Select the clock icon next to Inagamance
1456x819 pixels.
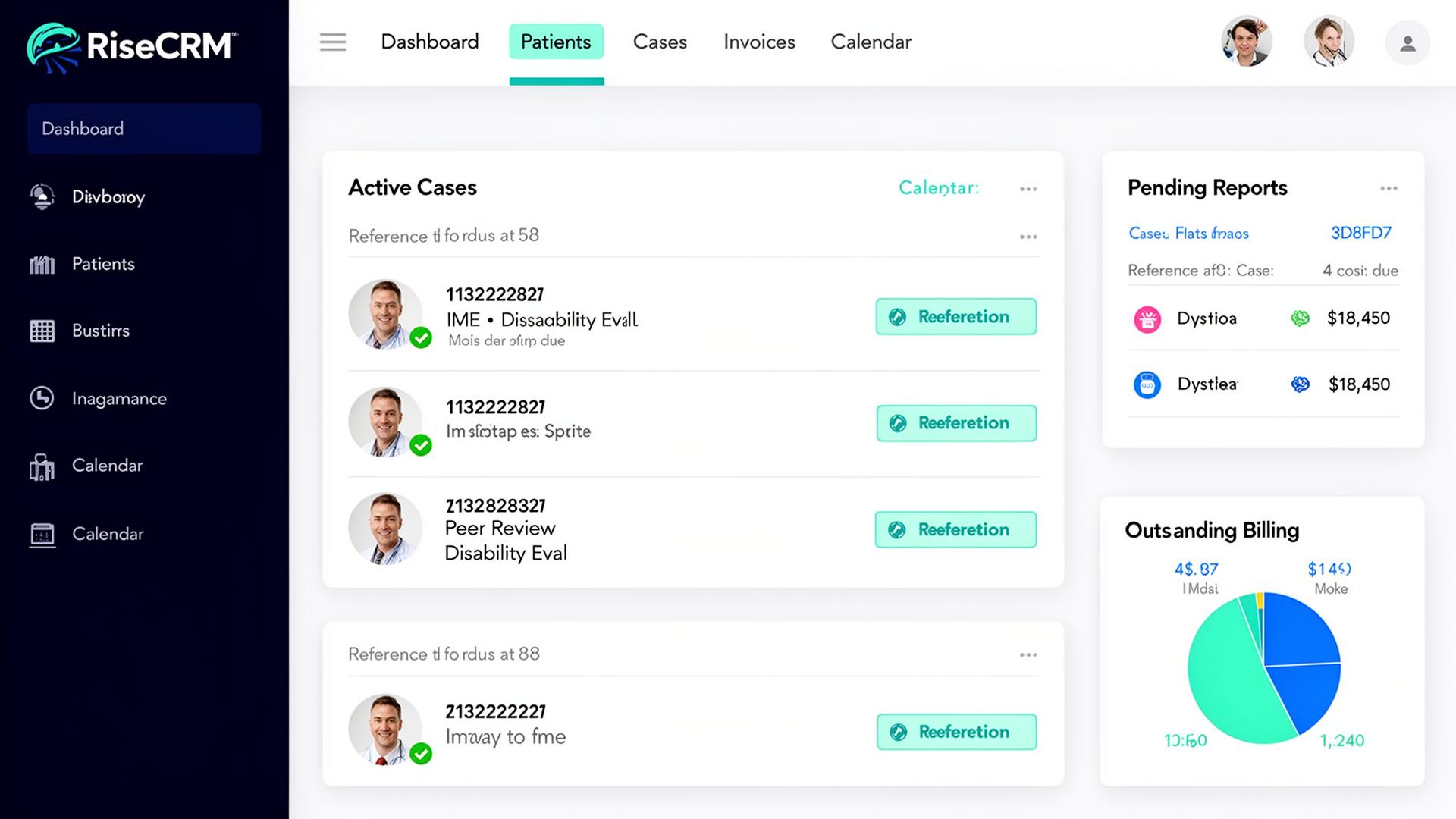coord(42,398)
